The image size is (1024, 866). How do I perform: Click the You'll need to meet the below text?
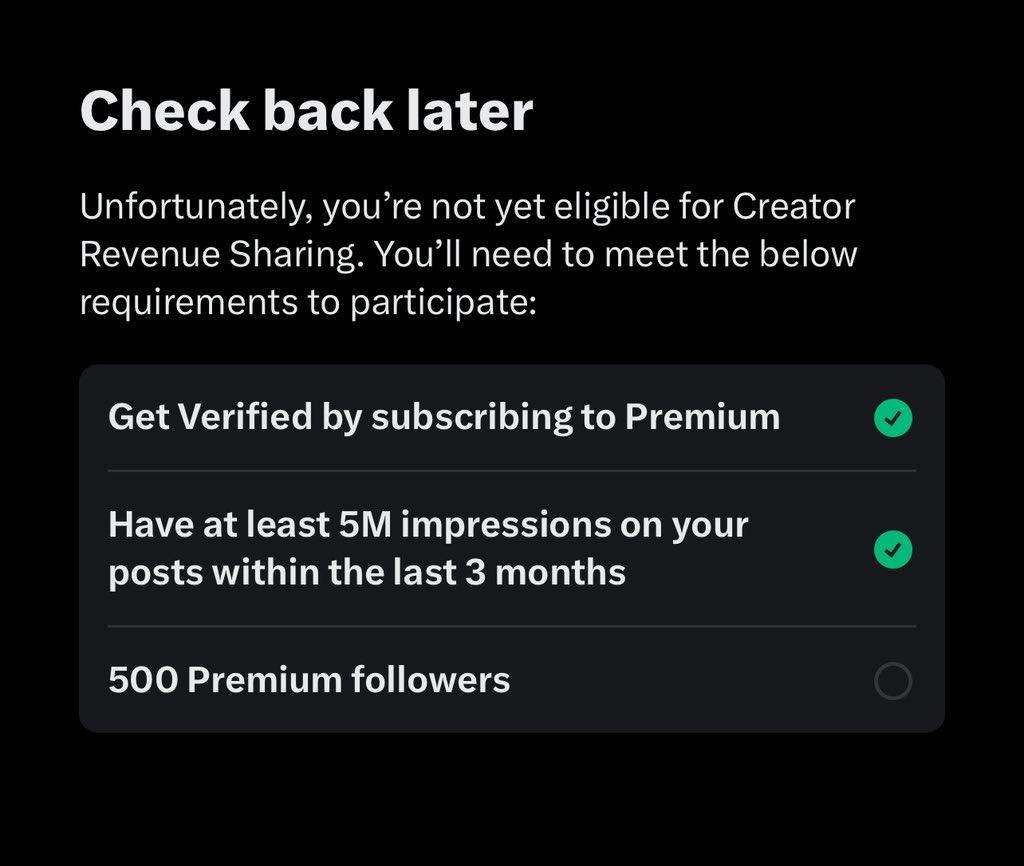(615, 254)
